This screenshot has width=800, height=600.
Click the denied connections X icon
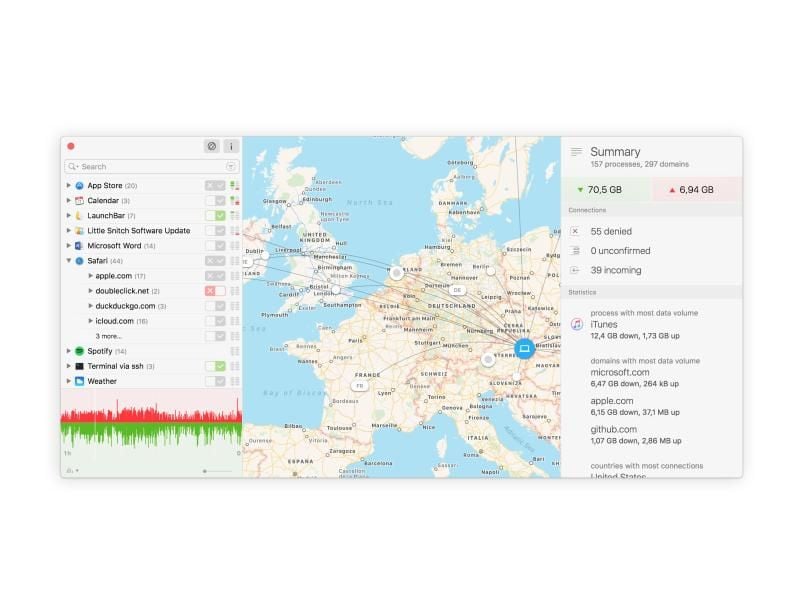(x=576, y=231)
